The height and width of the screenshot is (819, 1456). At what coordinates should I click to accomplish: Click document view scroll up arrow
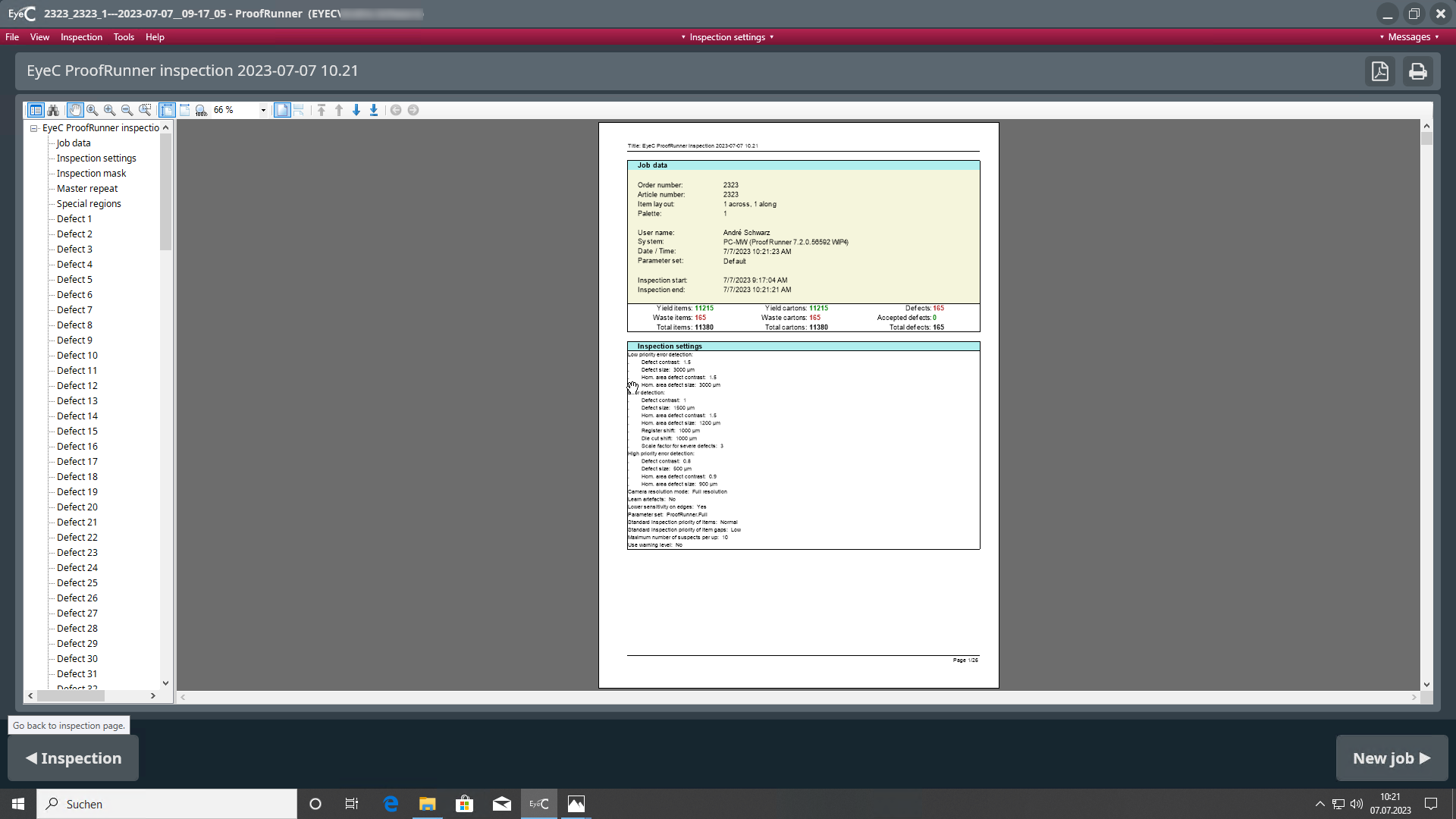1426,126
